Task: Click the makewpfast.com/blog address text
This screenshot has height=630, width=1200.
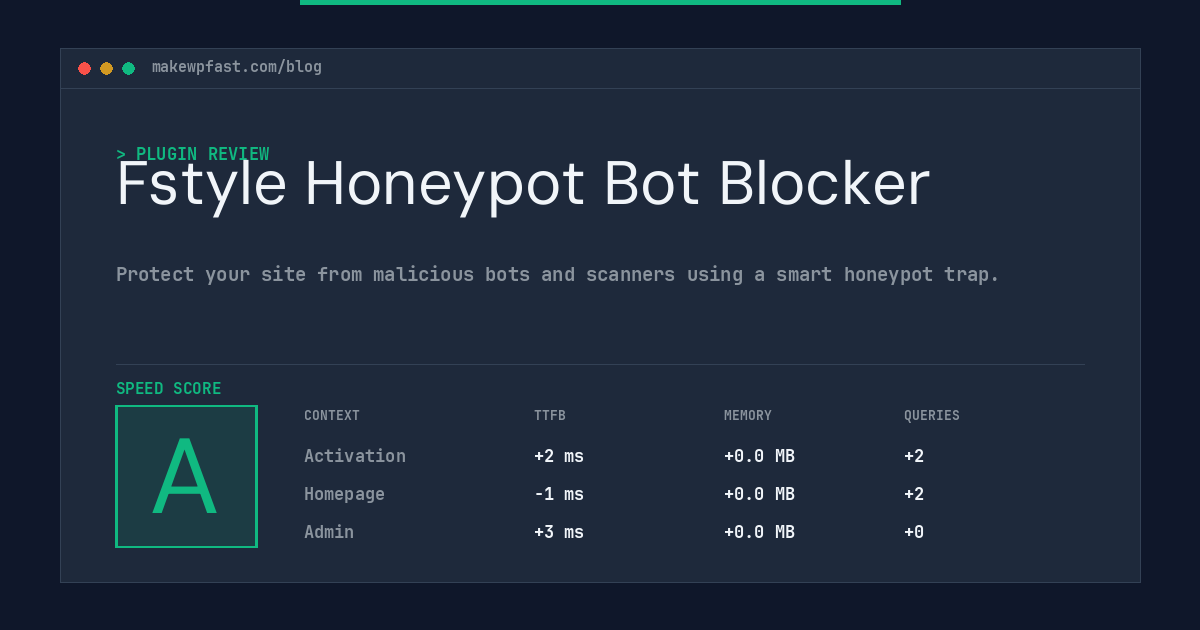Action: click(x=237, y=67)
